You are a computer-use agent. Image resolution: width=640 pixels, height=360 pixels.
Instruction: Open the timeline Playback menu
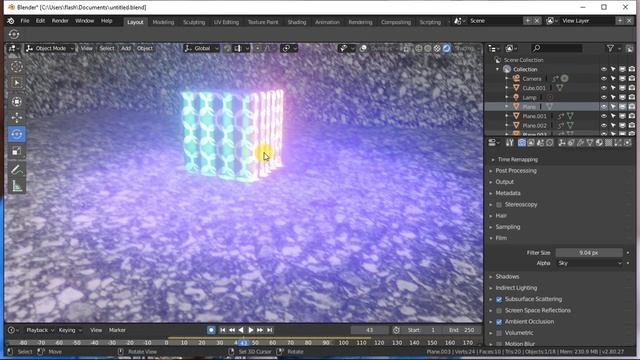click(x=40, y=330)
